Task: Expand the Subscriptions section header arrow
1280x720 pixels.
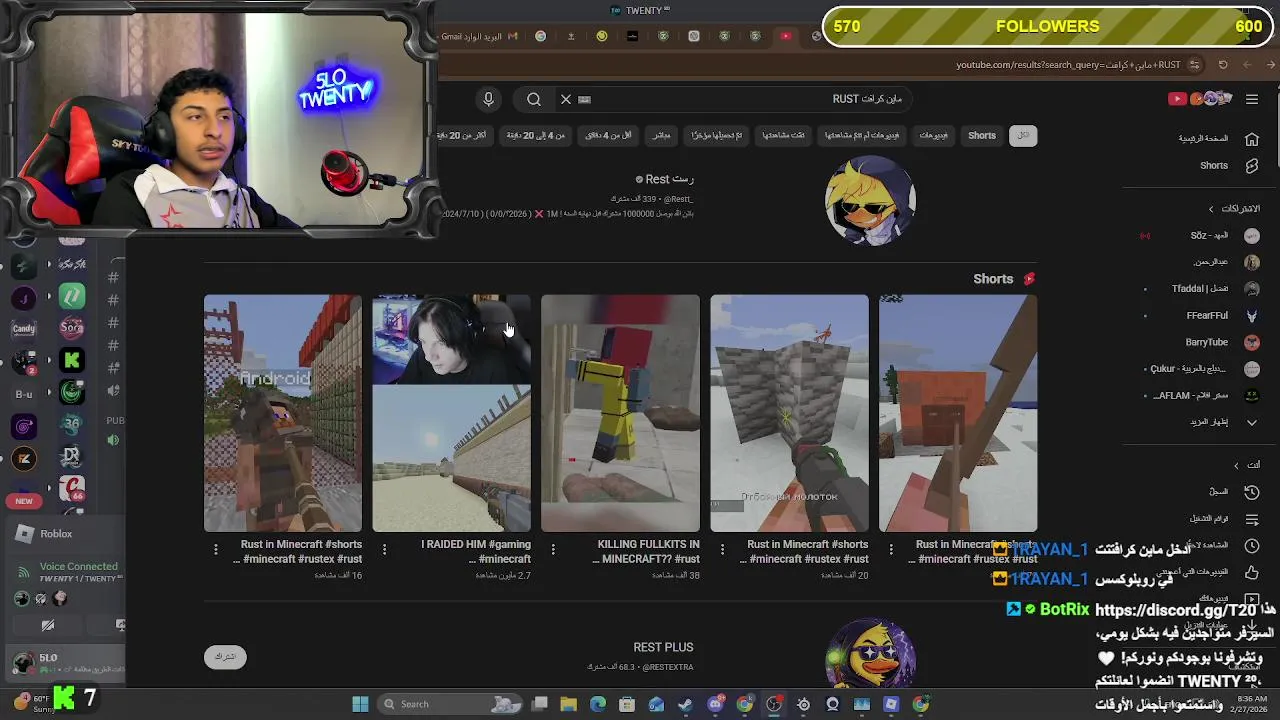Action: click(1211, 209)
